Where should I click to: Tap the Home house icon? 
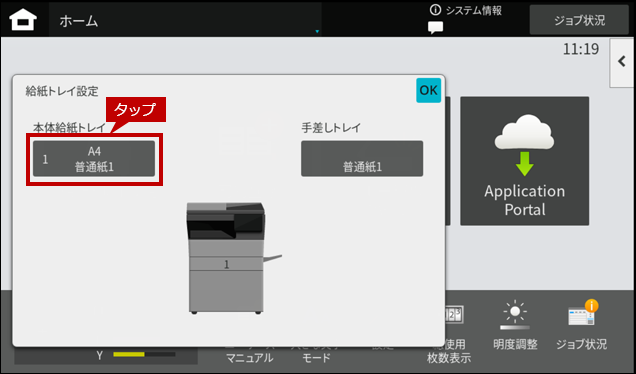coord(23,19)
